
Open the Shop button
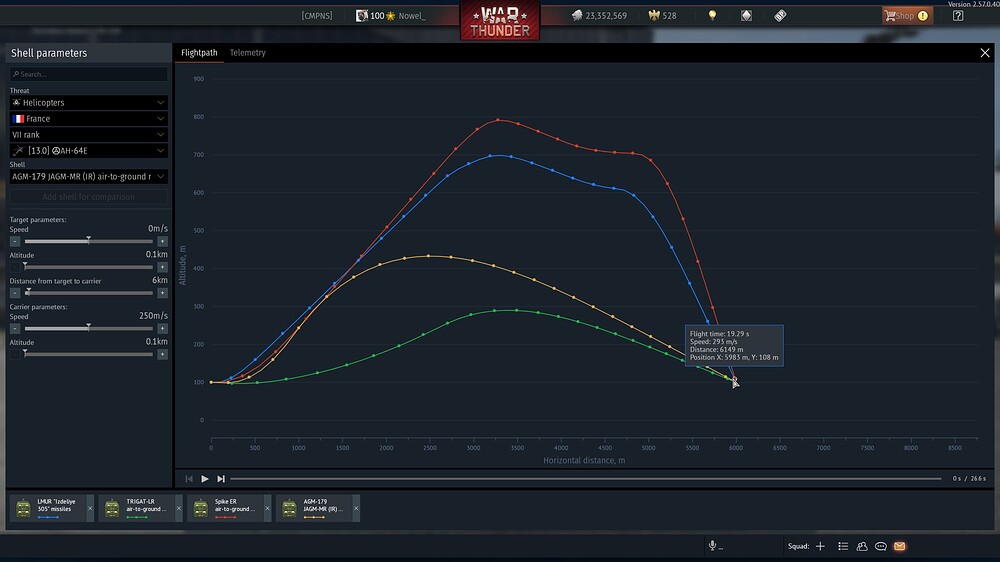click(907, 15)
